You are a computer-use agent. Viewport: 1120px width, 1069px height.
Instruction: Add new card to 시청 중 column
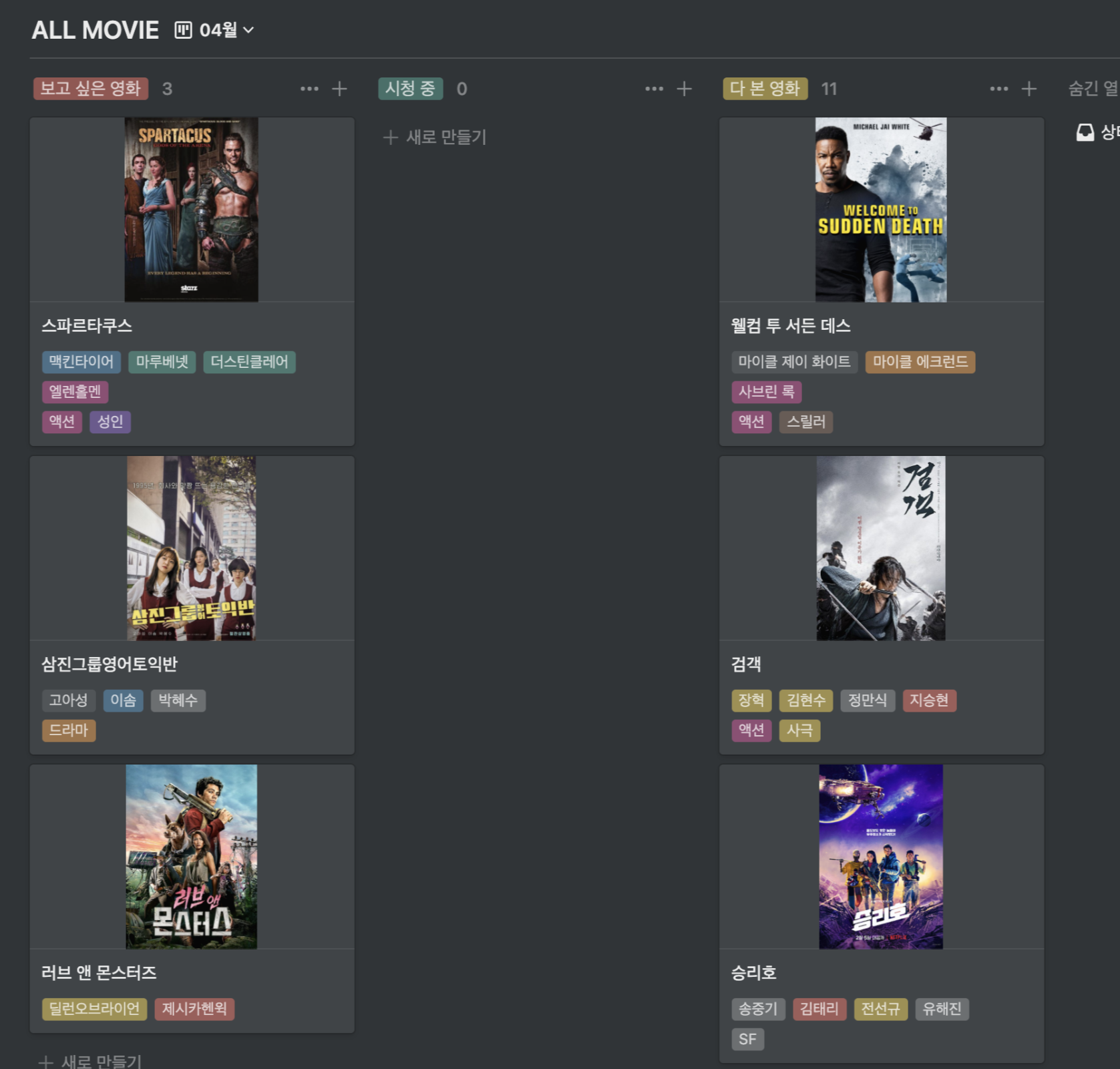click(x=684, y=89)
